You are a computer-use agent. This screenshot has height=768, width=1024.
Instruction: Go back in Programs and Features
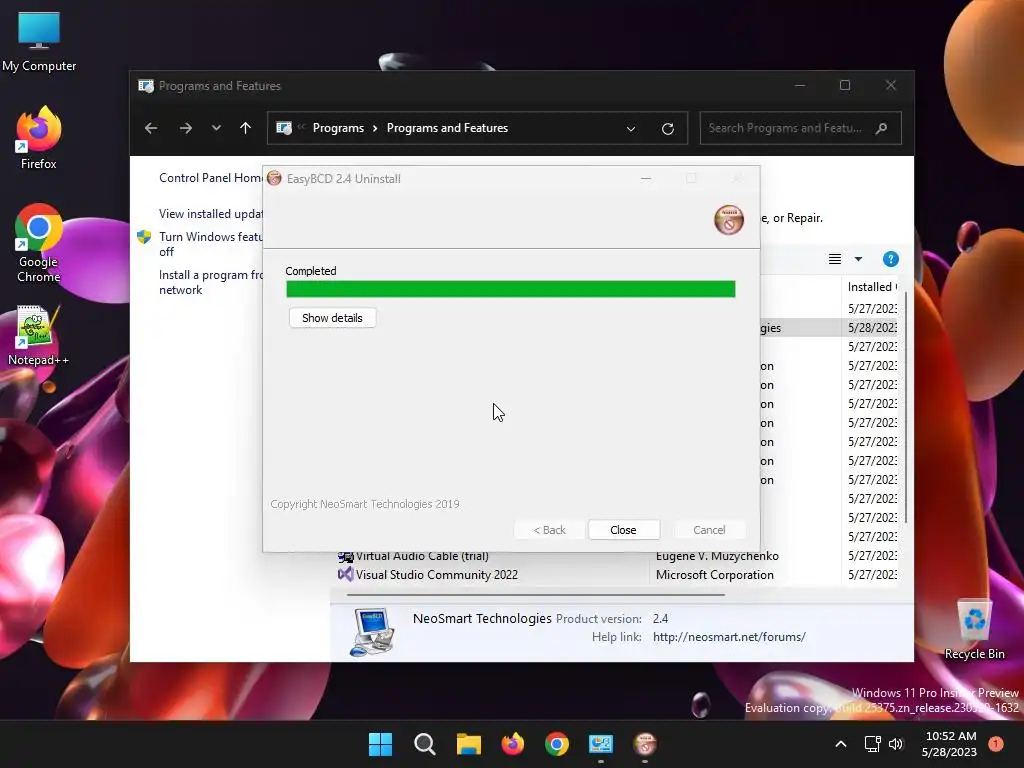[151, 128]
